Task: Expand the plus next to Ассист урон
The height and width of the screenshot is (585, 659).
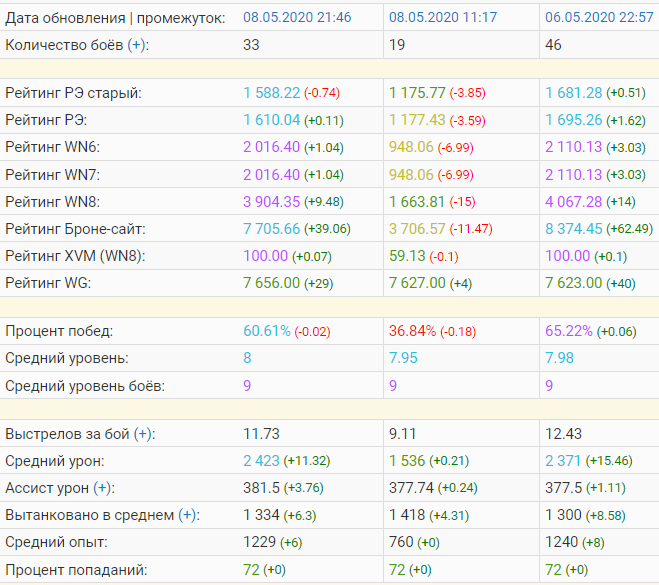Action: coord(103,488)
